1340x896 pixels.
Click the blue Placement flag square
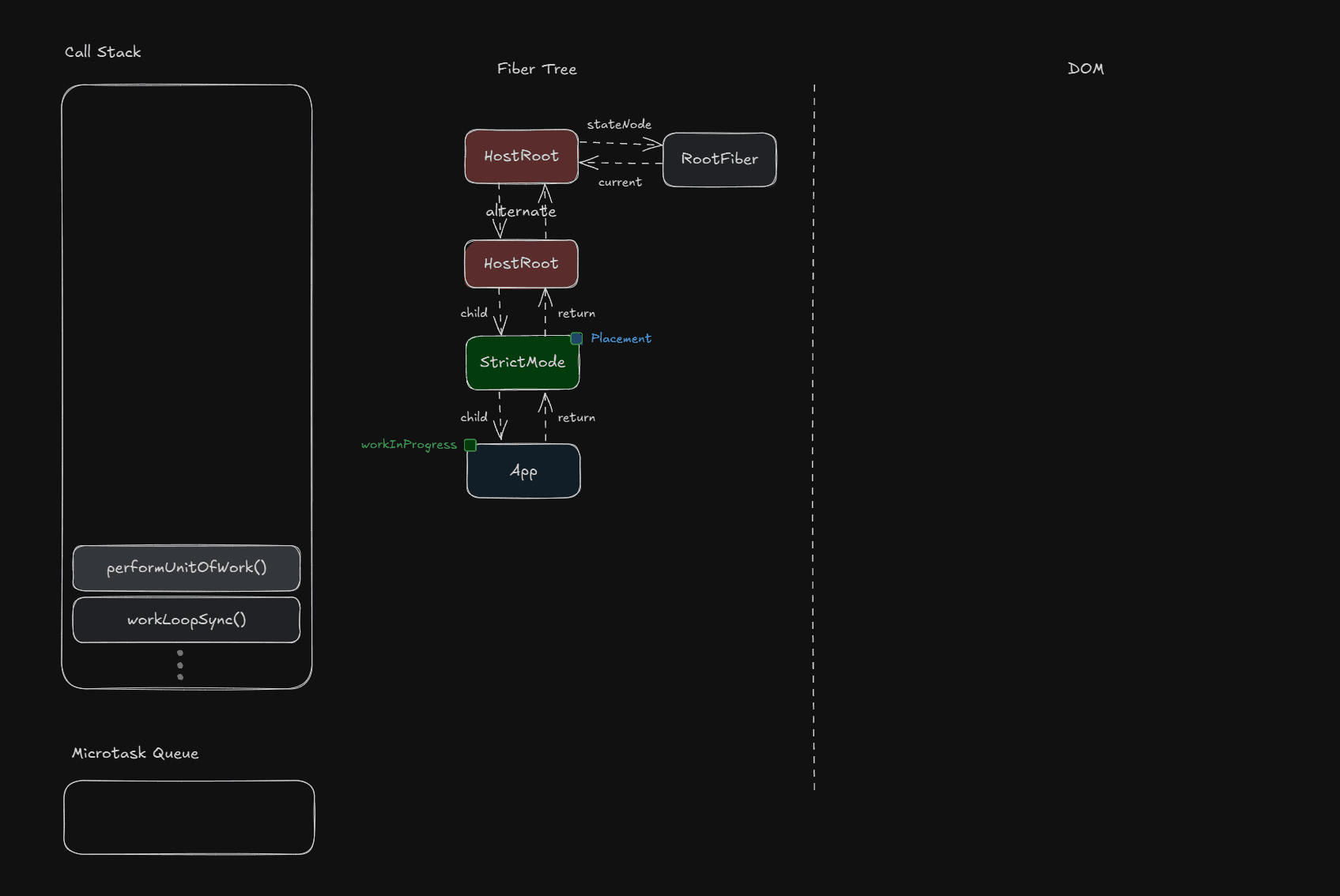pyautogui.click(x=576, y=338)
